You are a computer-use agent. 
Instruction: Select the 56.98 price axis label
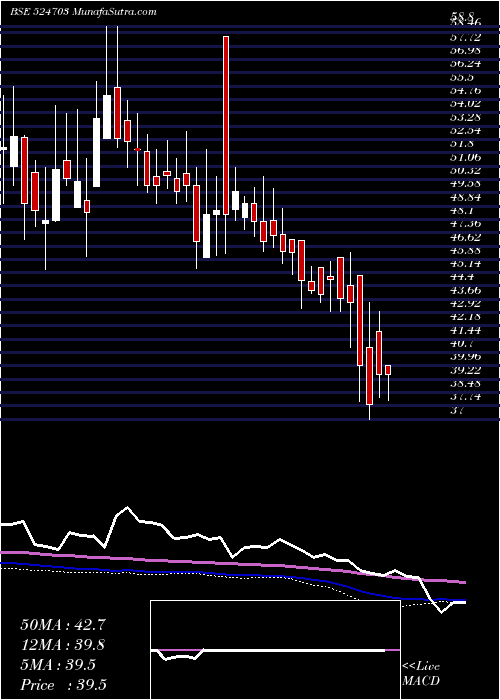[465, 50]
